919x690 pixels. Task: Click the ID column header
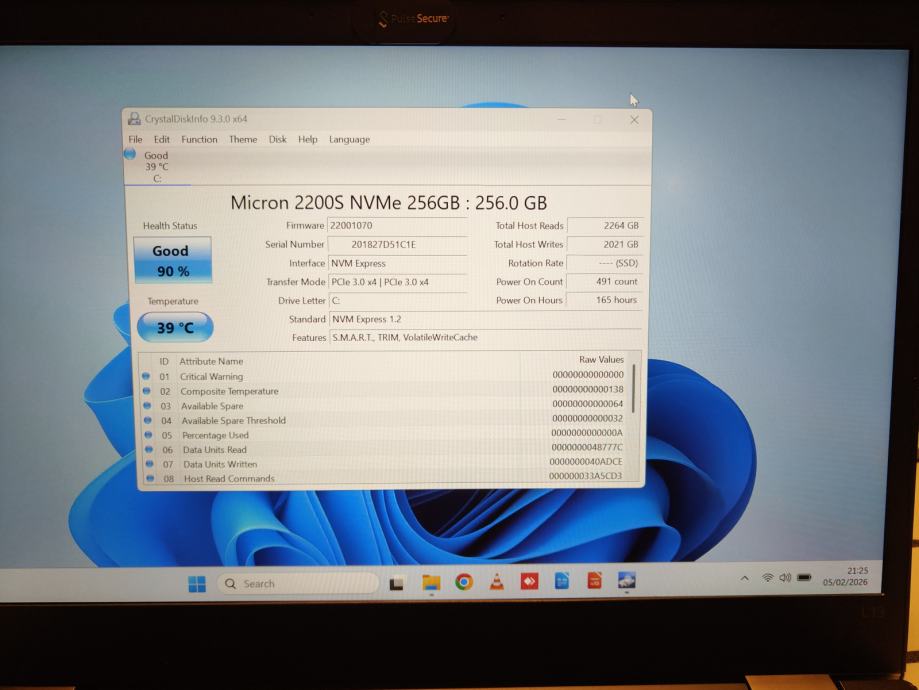[164, 361]
